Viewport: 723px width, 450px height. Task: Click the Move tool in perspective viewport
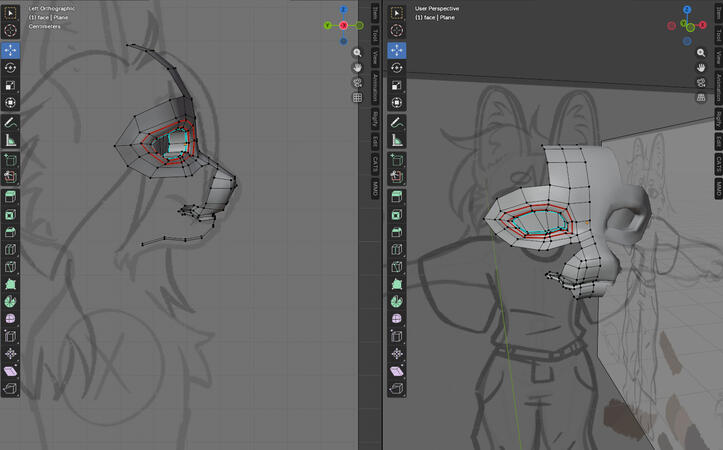pos(397,50)
